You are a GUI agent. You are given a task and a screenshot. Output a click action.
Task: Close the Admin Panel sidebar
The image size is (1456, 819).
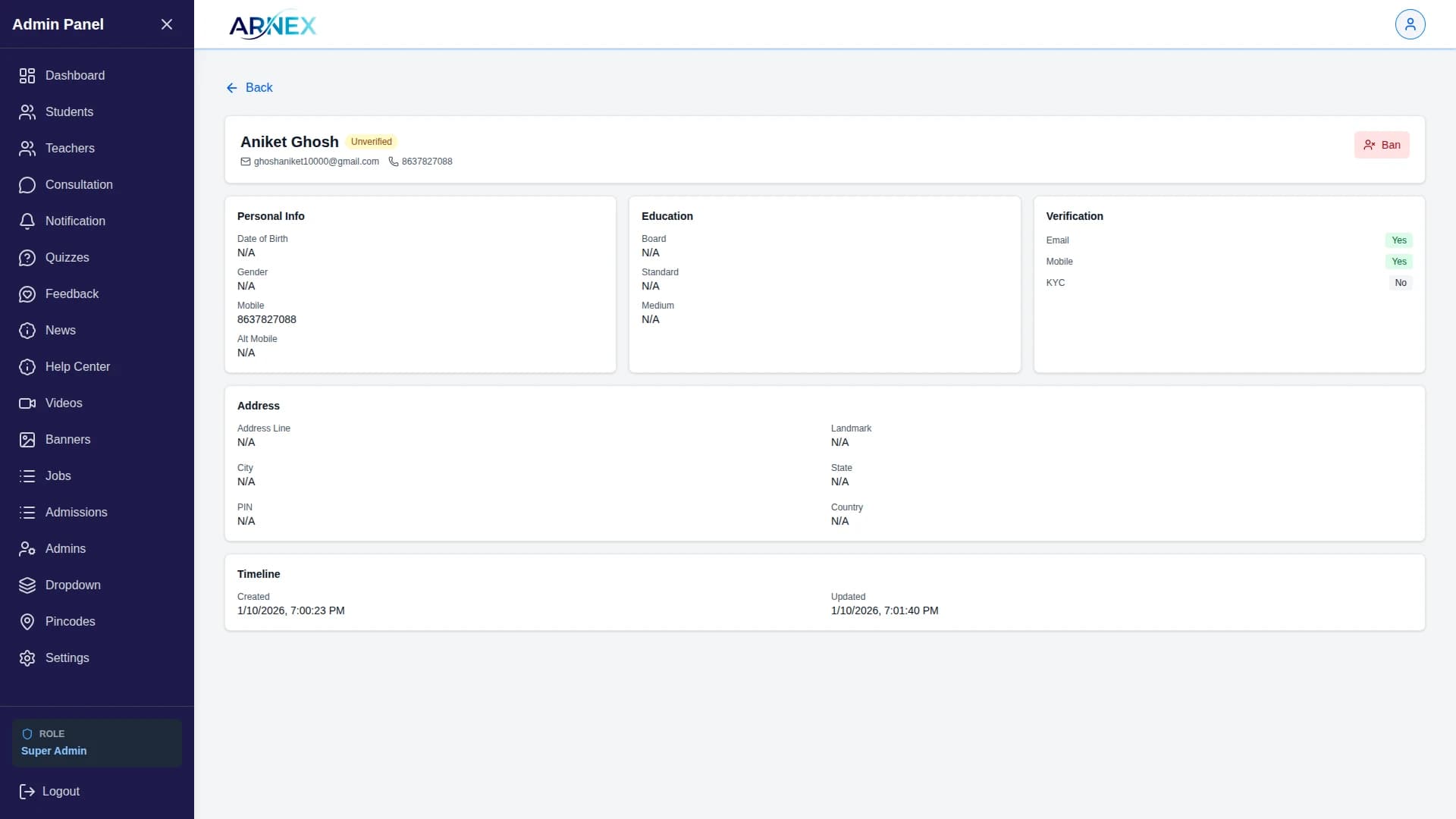tap(167, 24)
